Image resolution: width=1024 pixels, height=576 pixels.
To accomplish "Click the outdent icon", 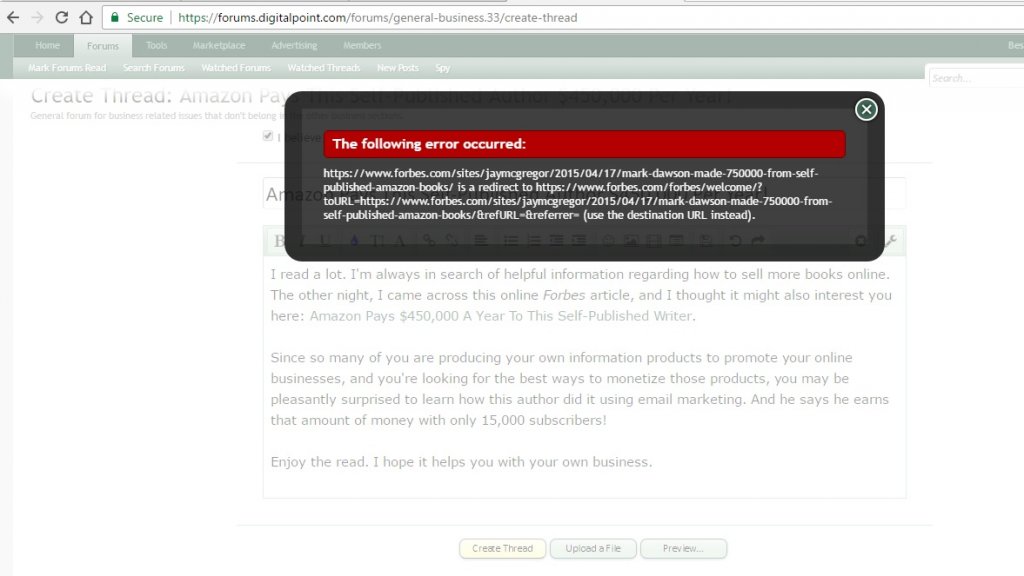I will (x=556, y=241).
